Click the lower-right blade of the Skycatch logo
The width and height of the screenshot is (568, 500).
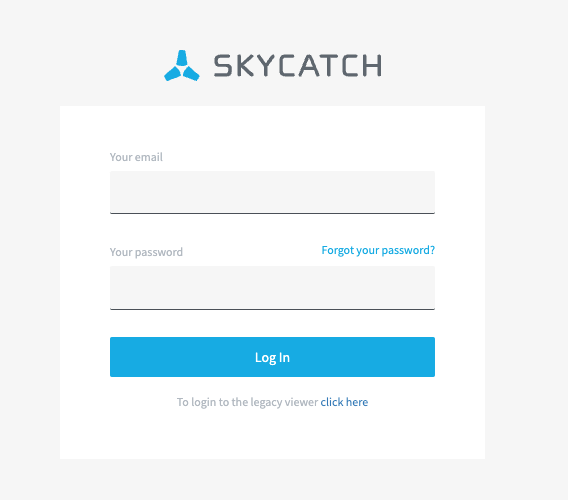click(191, 74)
